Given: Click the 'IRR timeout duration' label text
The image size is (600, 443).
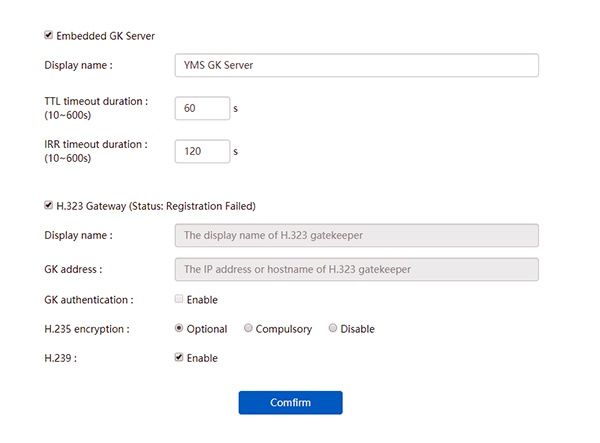Looking at the screenshot, I should click(96, 144).
